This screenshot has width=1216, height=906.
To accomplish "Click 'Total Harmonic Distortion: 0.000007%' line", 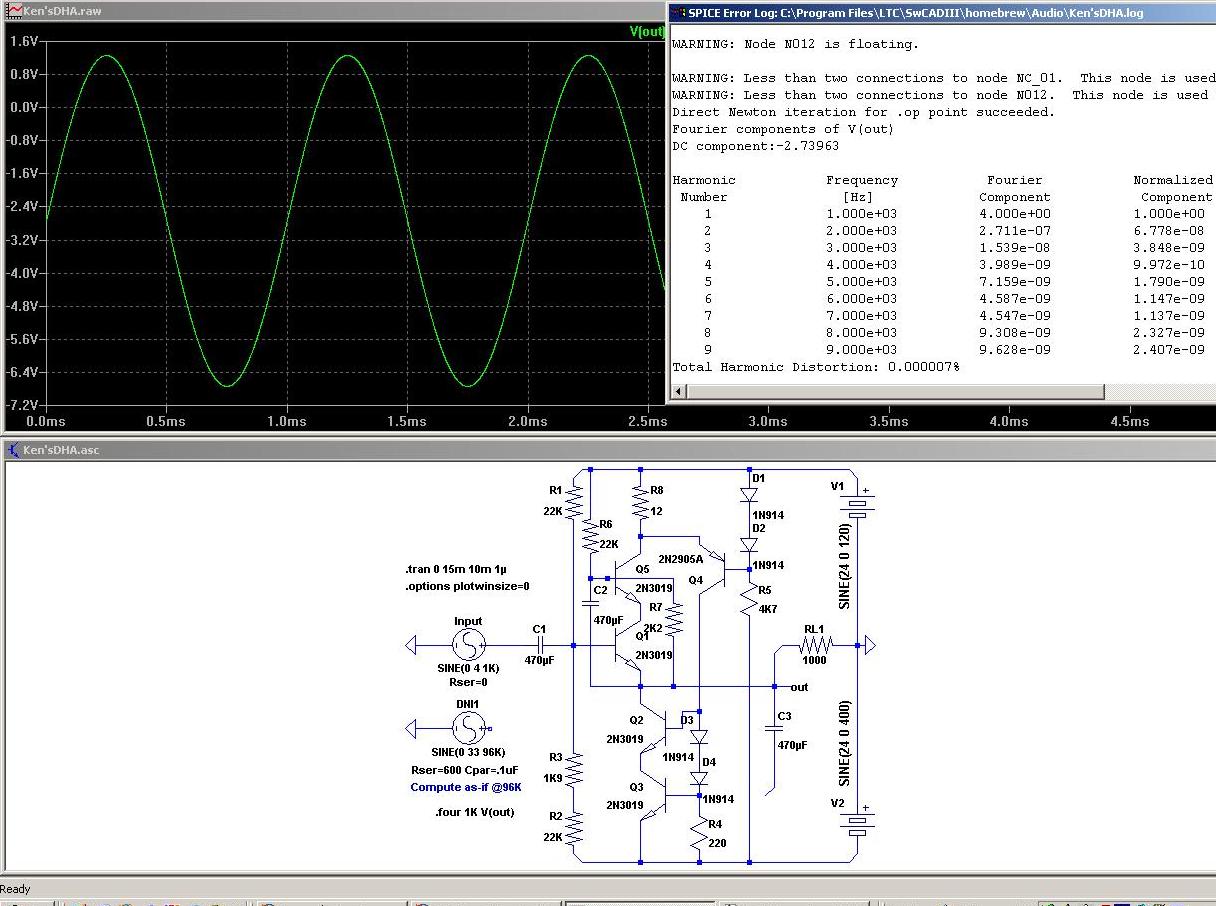I will (815, 367).
